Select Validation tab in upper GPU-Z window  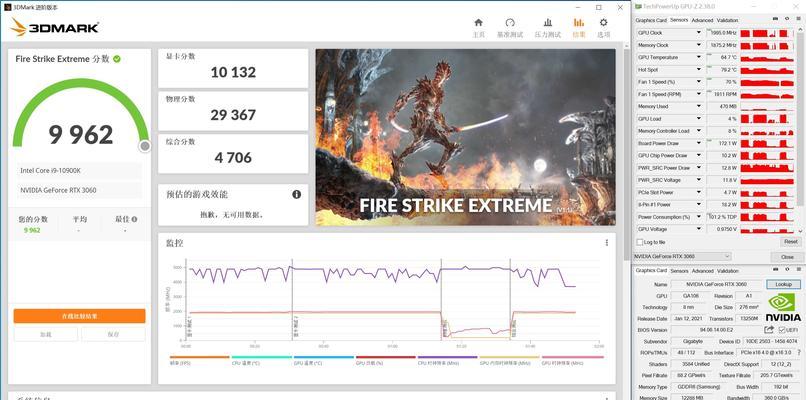pyautogui.click(x=727, y=20)
